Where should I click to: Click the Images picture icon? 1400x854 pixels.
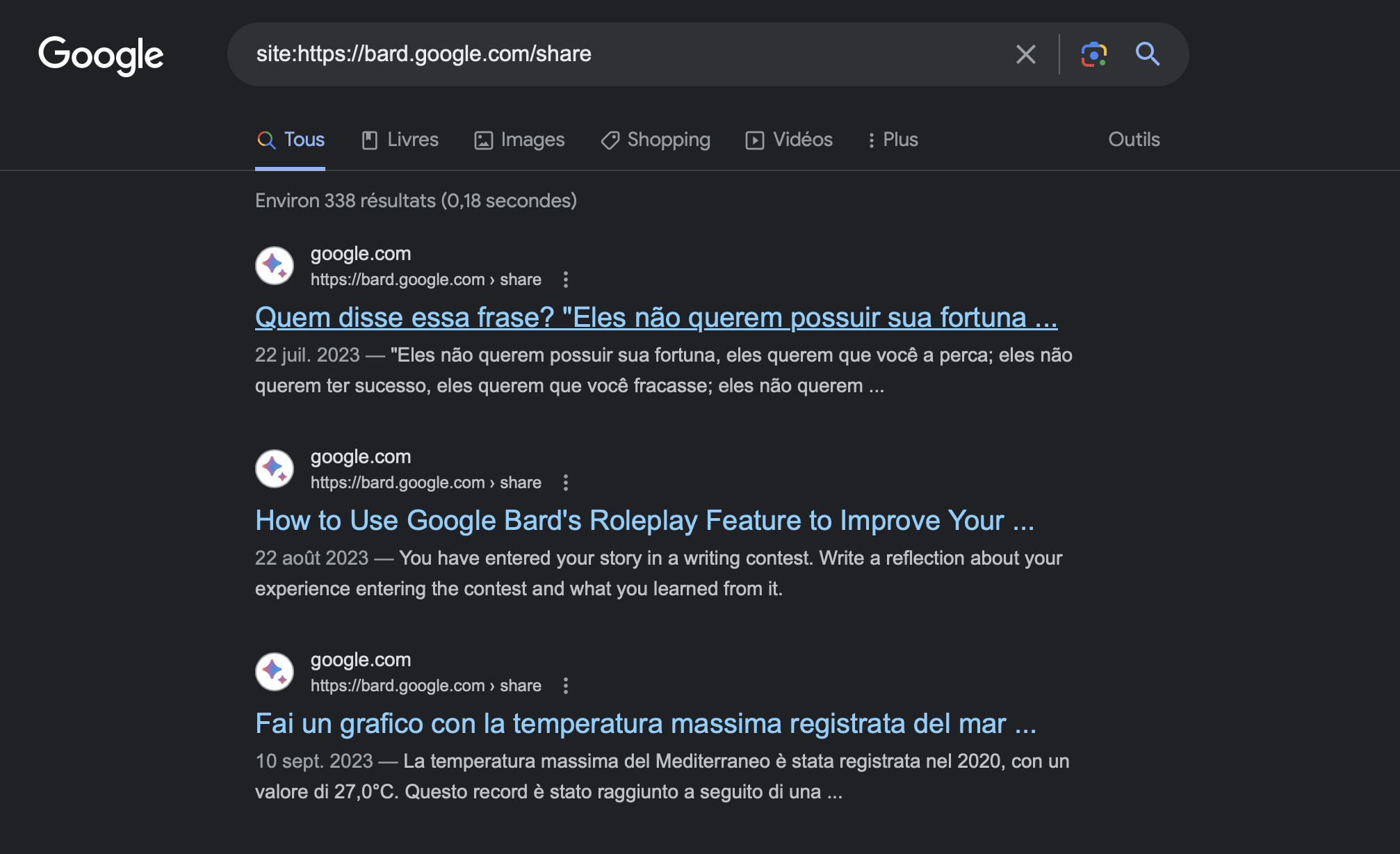point(483,140)
